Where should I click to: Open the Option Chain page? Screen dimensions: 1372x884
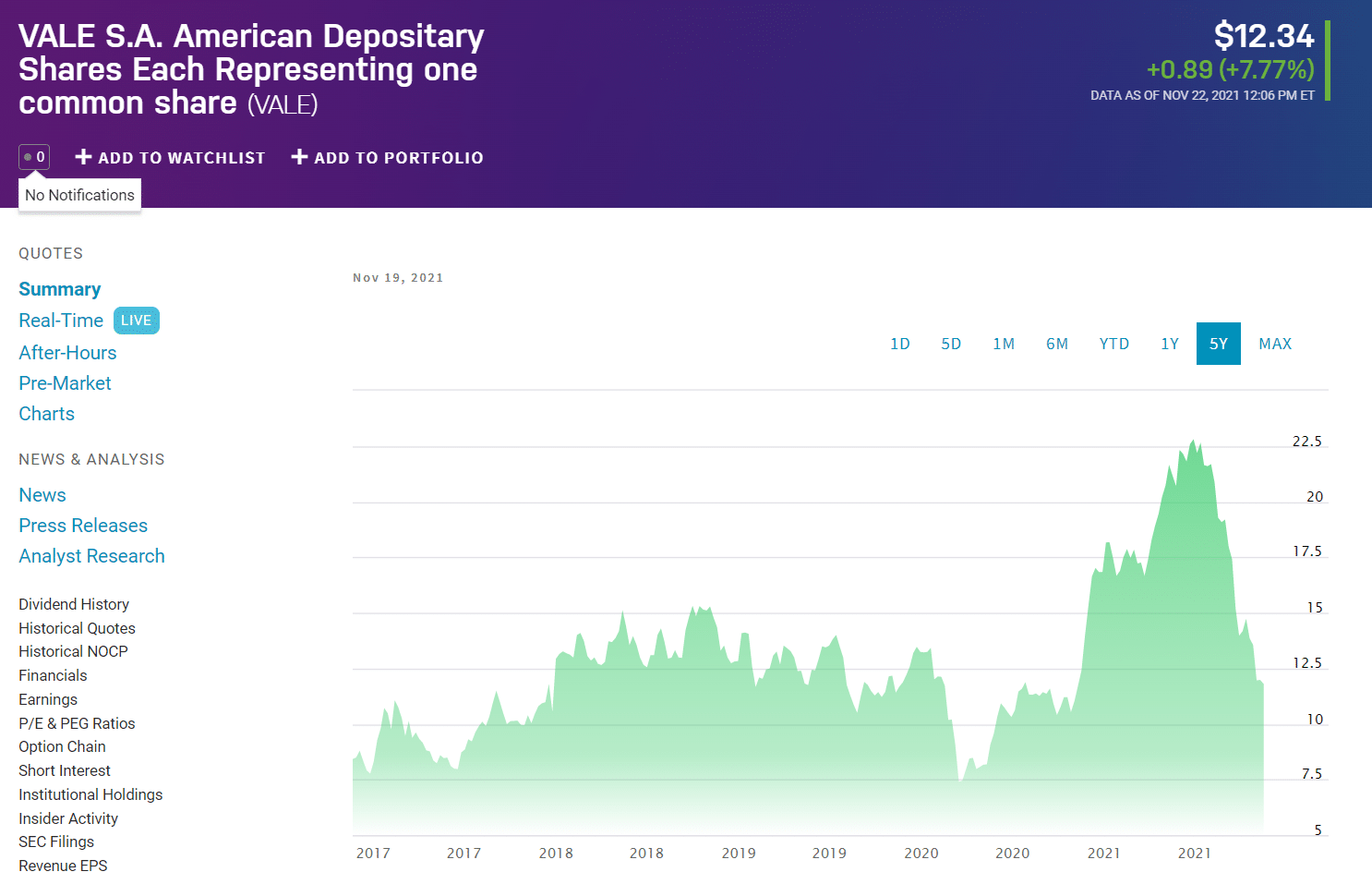click(x=62, y=746)
